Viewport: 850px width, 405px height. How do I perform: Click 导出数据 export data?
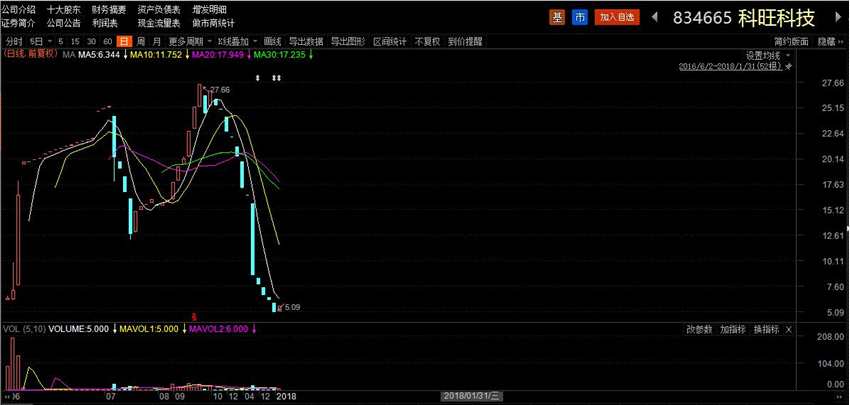(x=306, y=41)
